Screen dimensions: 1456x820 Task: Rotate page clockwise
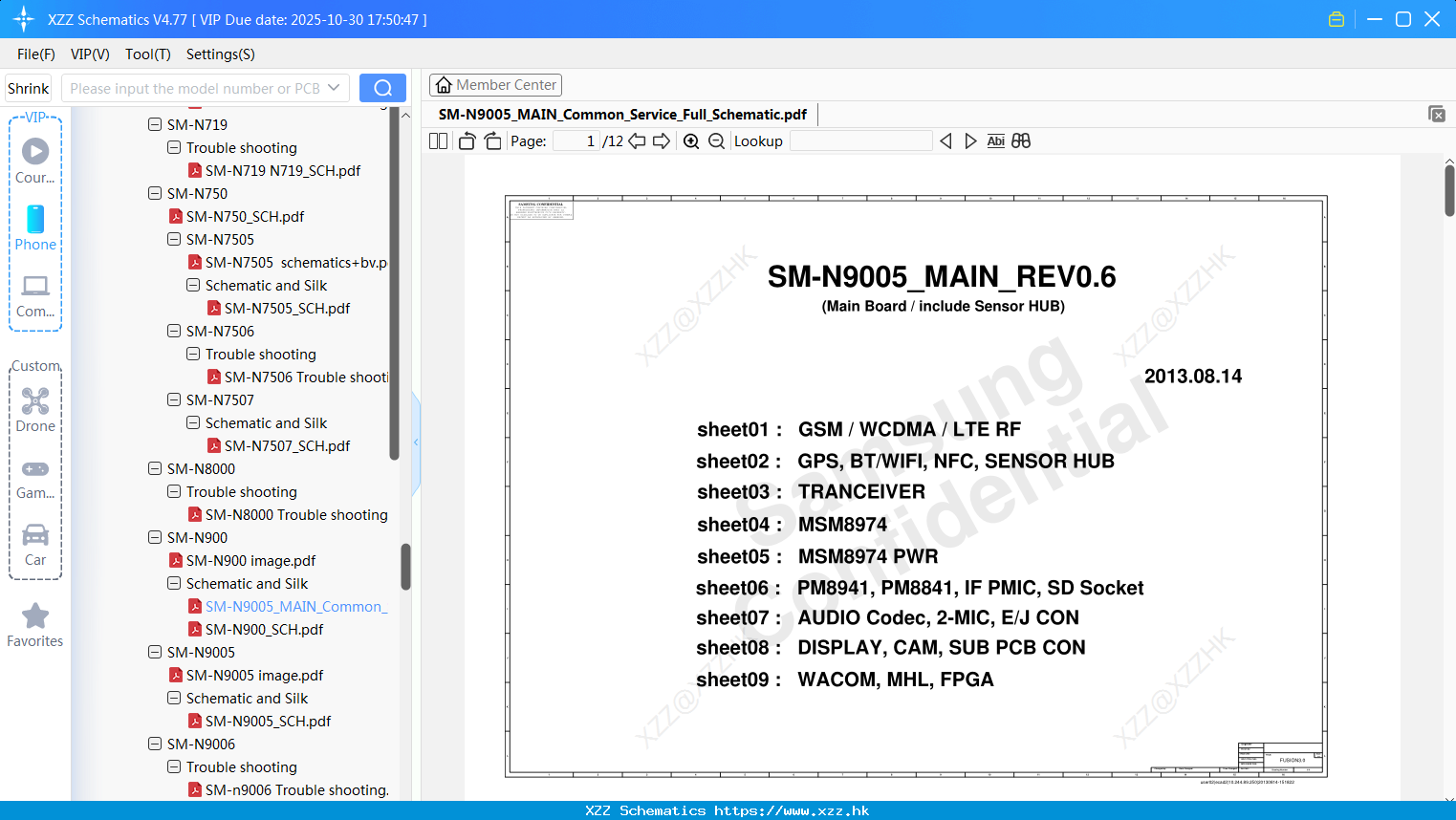(492, 140)
